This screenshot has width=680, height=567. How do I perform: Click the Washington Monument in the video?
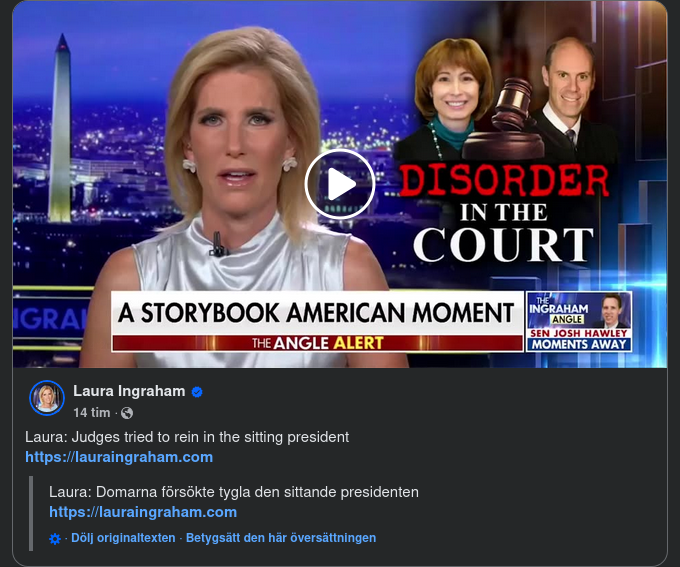tap(60, 128)
